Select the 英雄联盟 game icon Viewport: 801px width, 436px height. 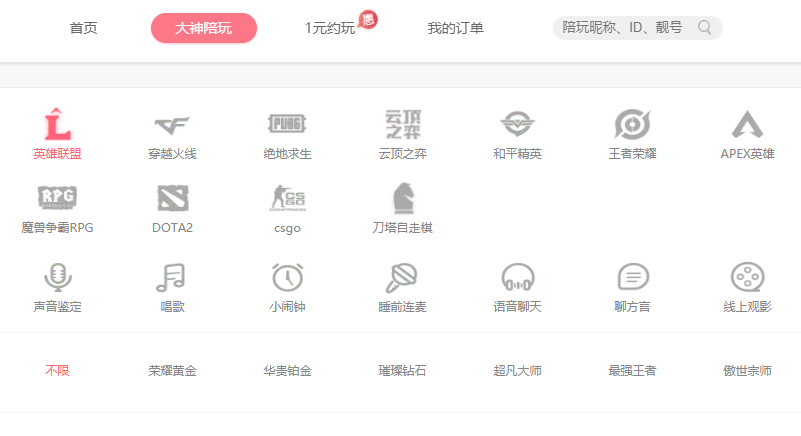57,125
